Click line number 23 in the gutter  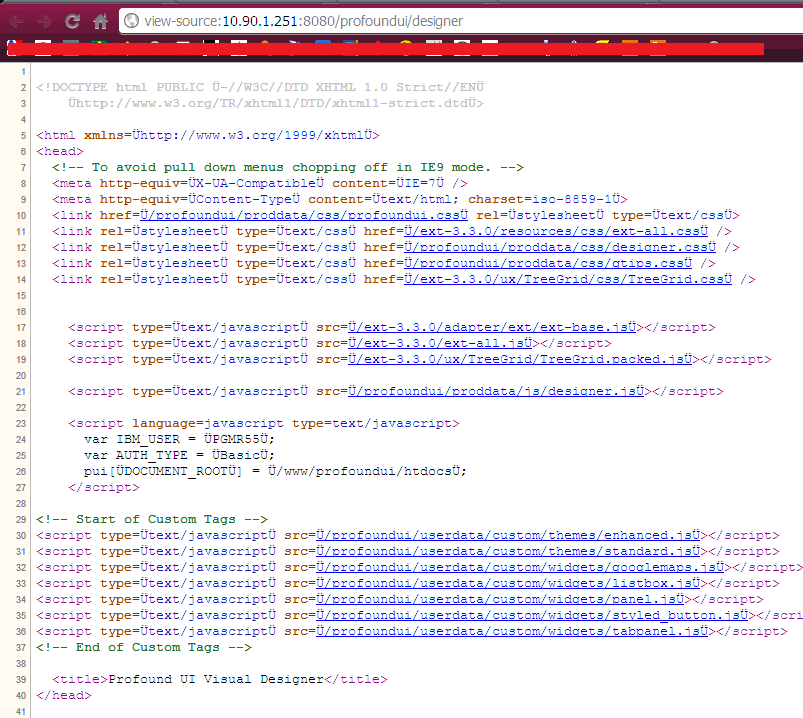20,423
